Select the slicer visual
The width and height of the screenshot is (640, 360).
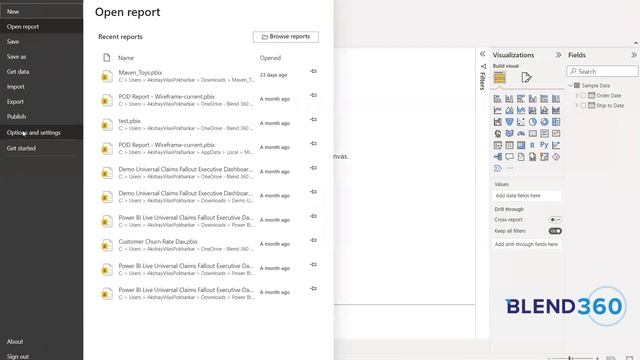click(x=498, y=145)
